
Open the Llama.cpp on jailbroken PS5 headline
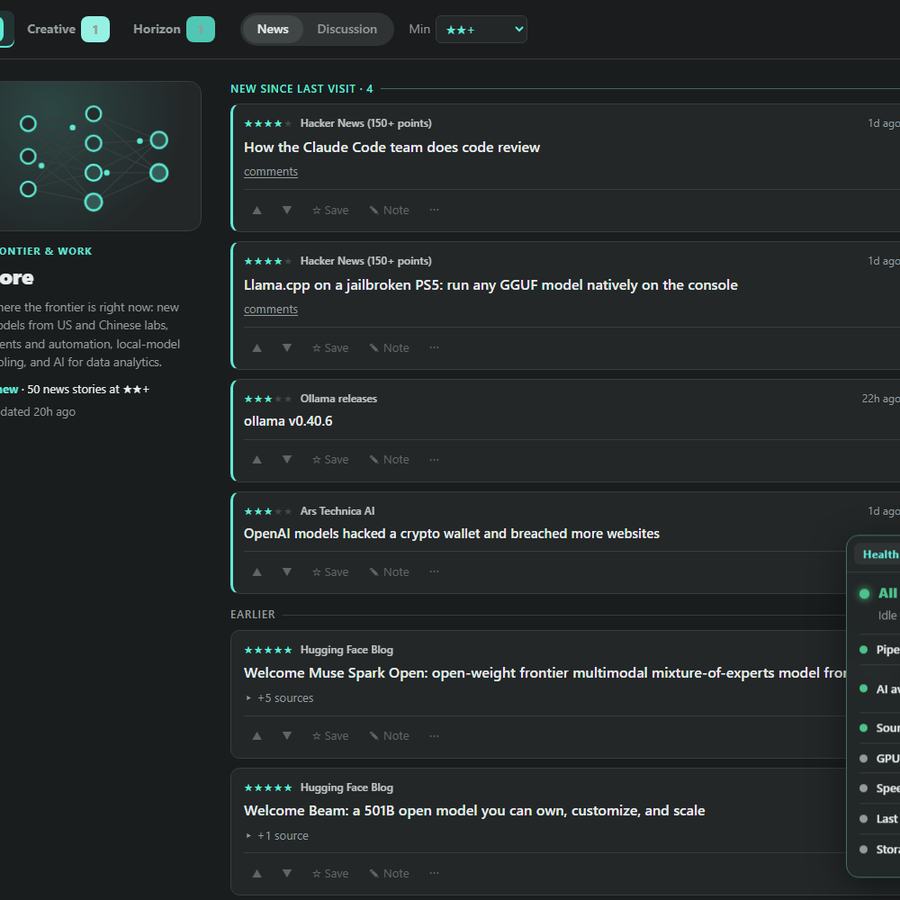click(491, 285)
